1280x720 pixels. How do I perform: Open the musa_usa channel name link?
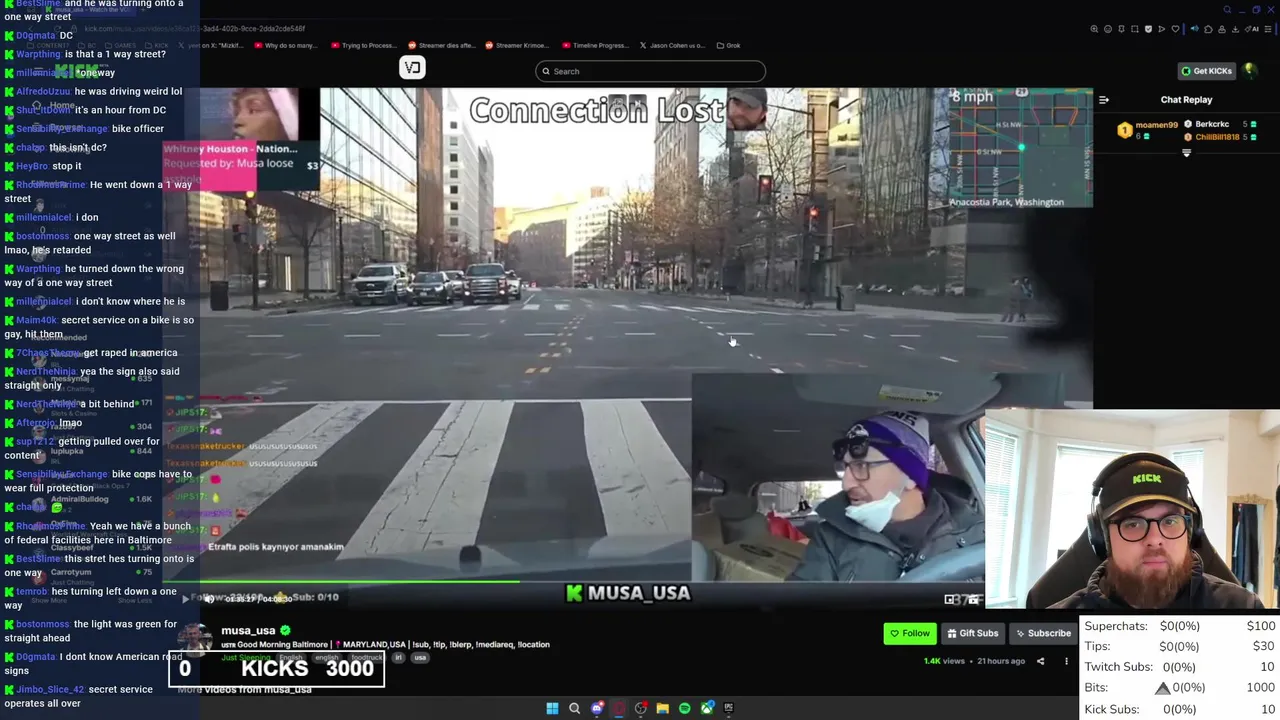(248, 631)
